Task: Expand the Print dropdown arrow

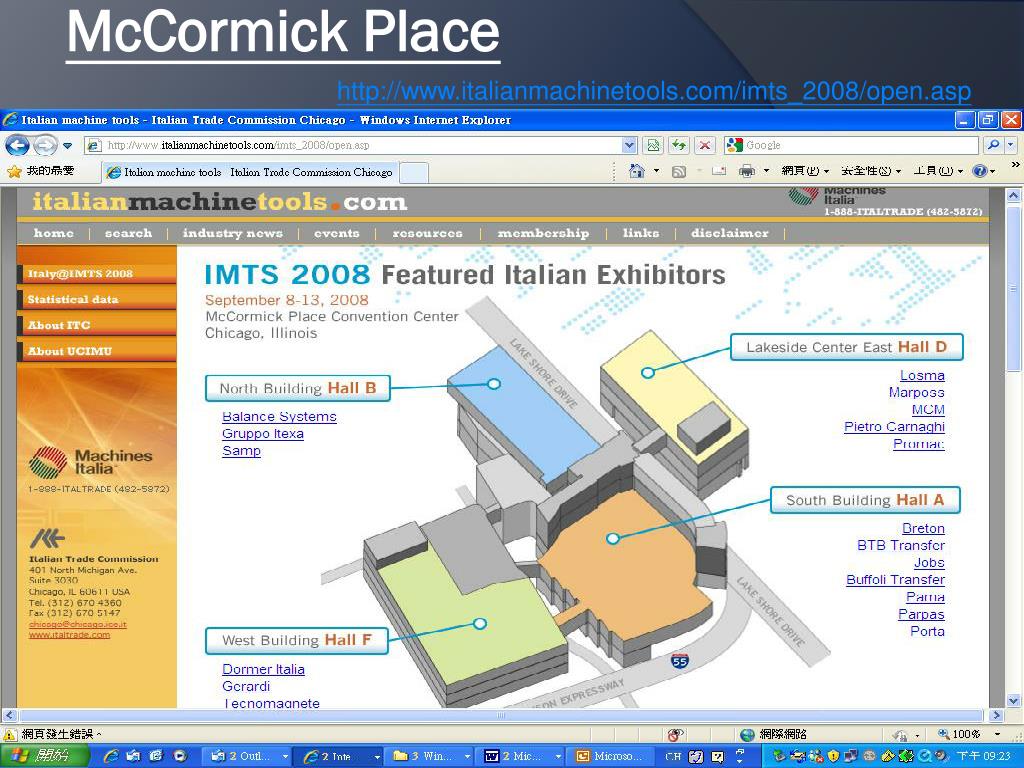Action: pyautogui.click(x=766, y=171)
